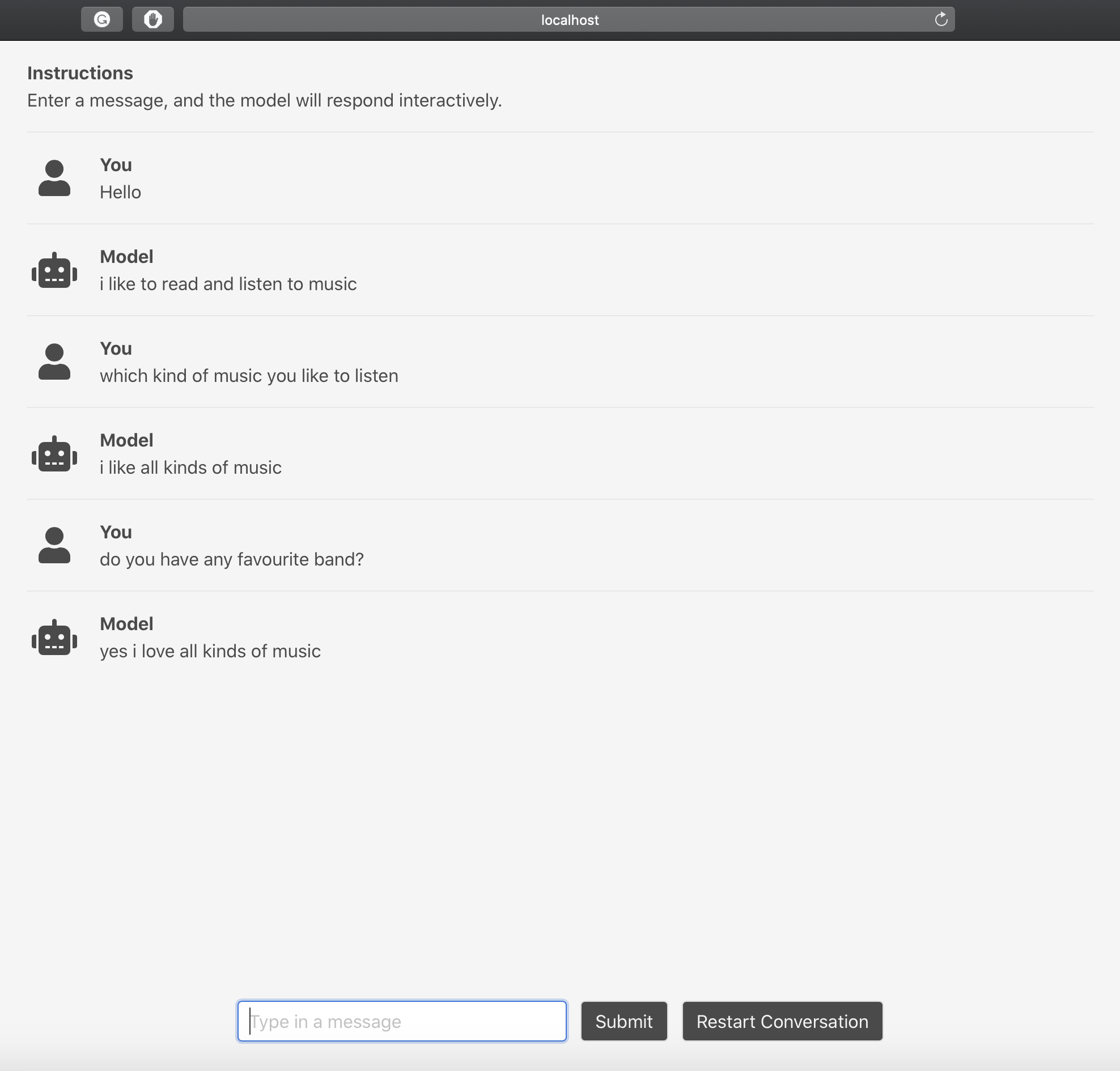Select the 'Hello' message text

(120, 193)
